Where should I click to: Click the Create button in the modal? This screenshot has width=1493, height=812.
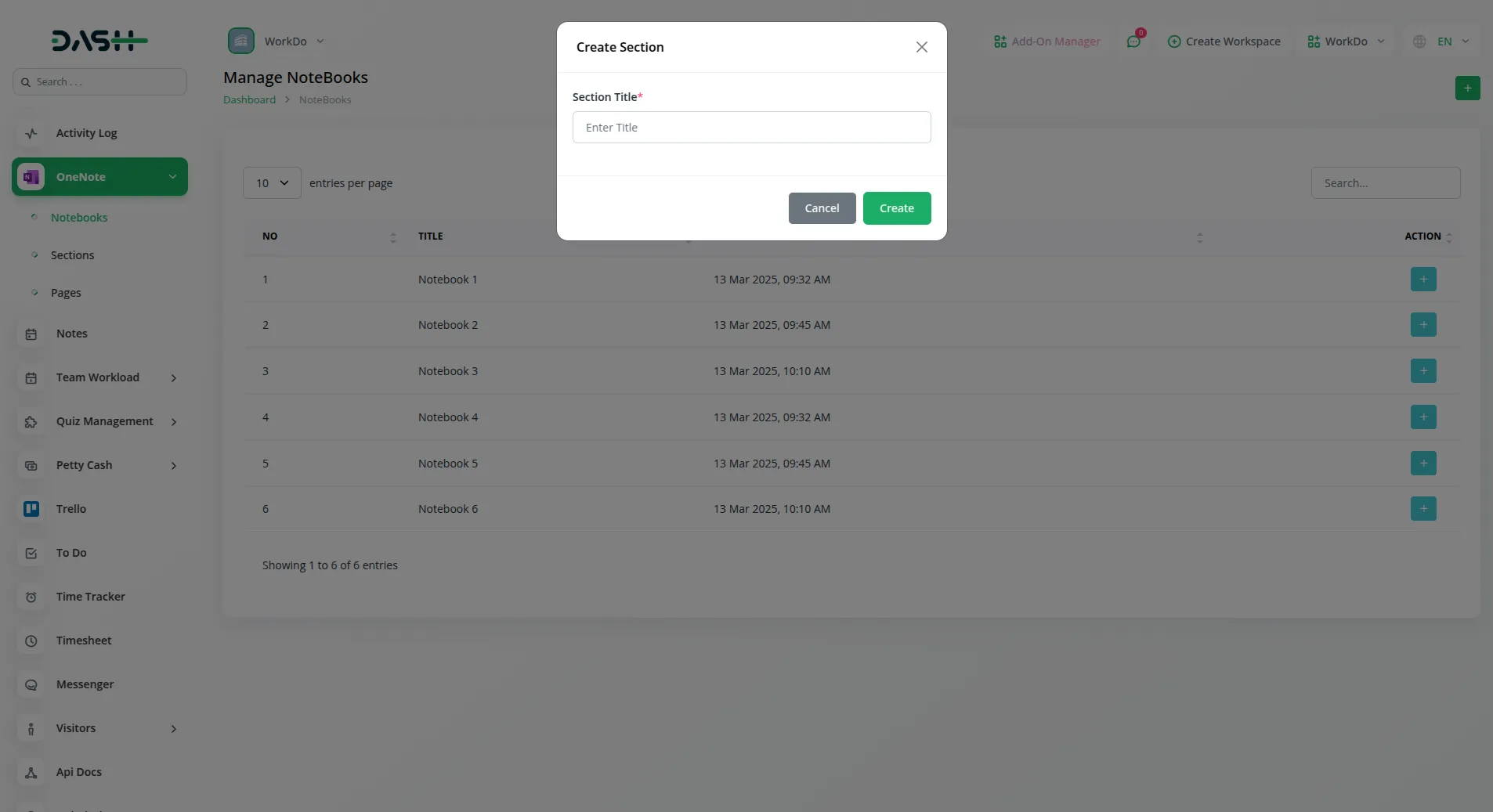(x=896, y=208)
